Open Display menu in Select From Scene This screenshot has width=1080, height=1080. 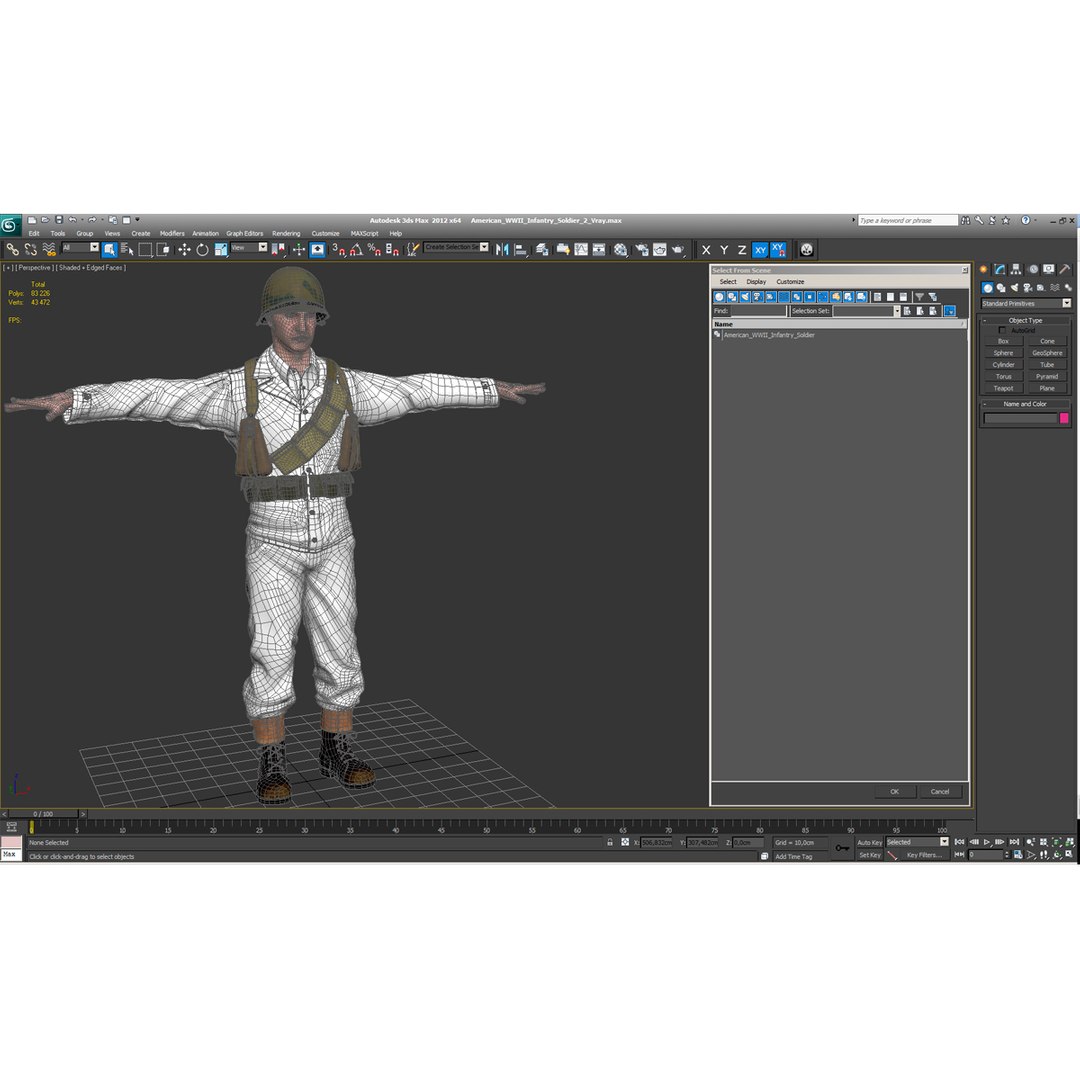(x=756, y=282)
